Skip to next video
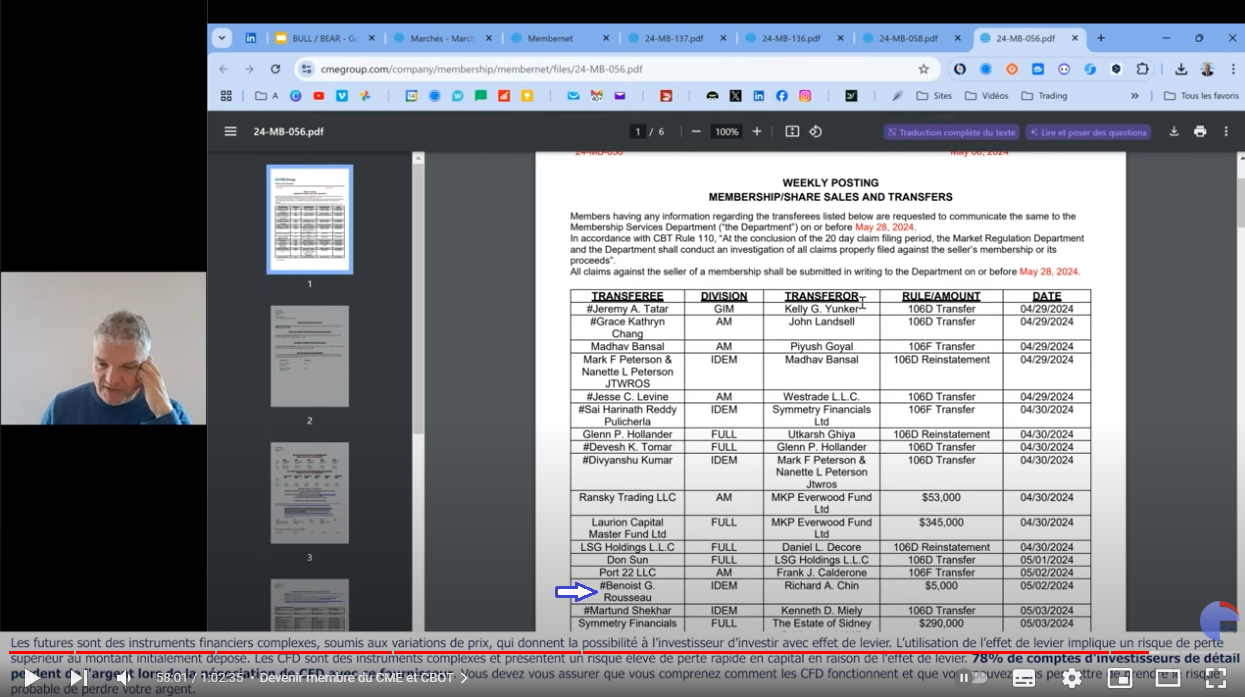The width and height of the screenshot is (1245, 697). coord(77,678)
